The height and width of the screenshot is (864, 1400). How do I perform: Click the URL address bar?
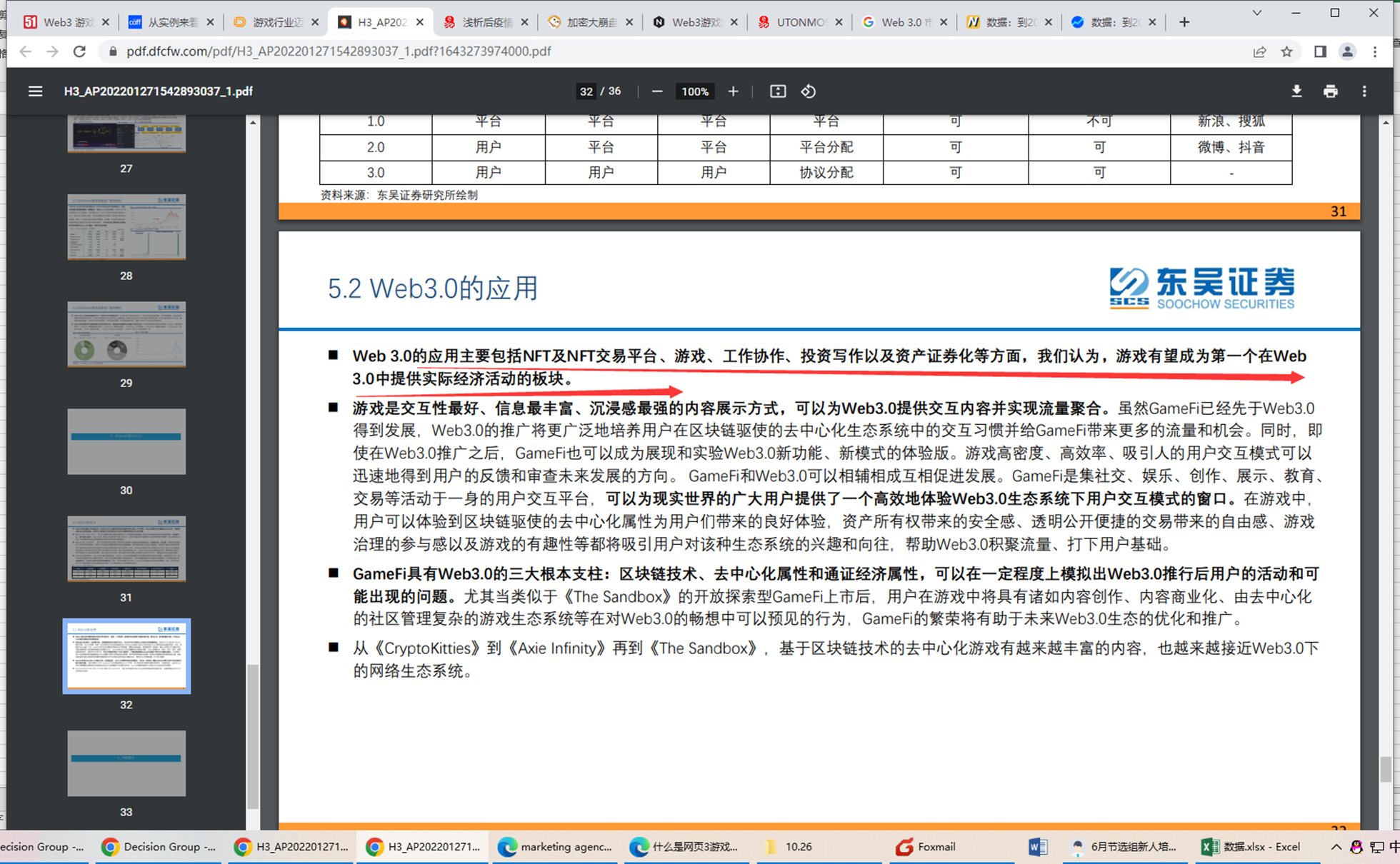(671, 51)
